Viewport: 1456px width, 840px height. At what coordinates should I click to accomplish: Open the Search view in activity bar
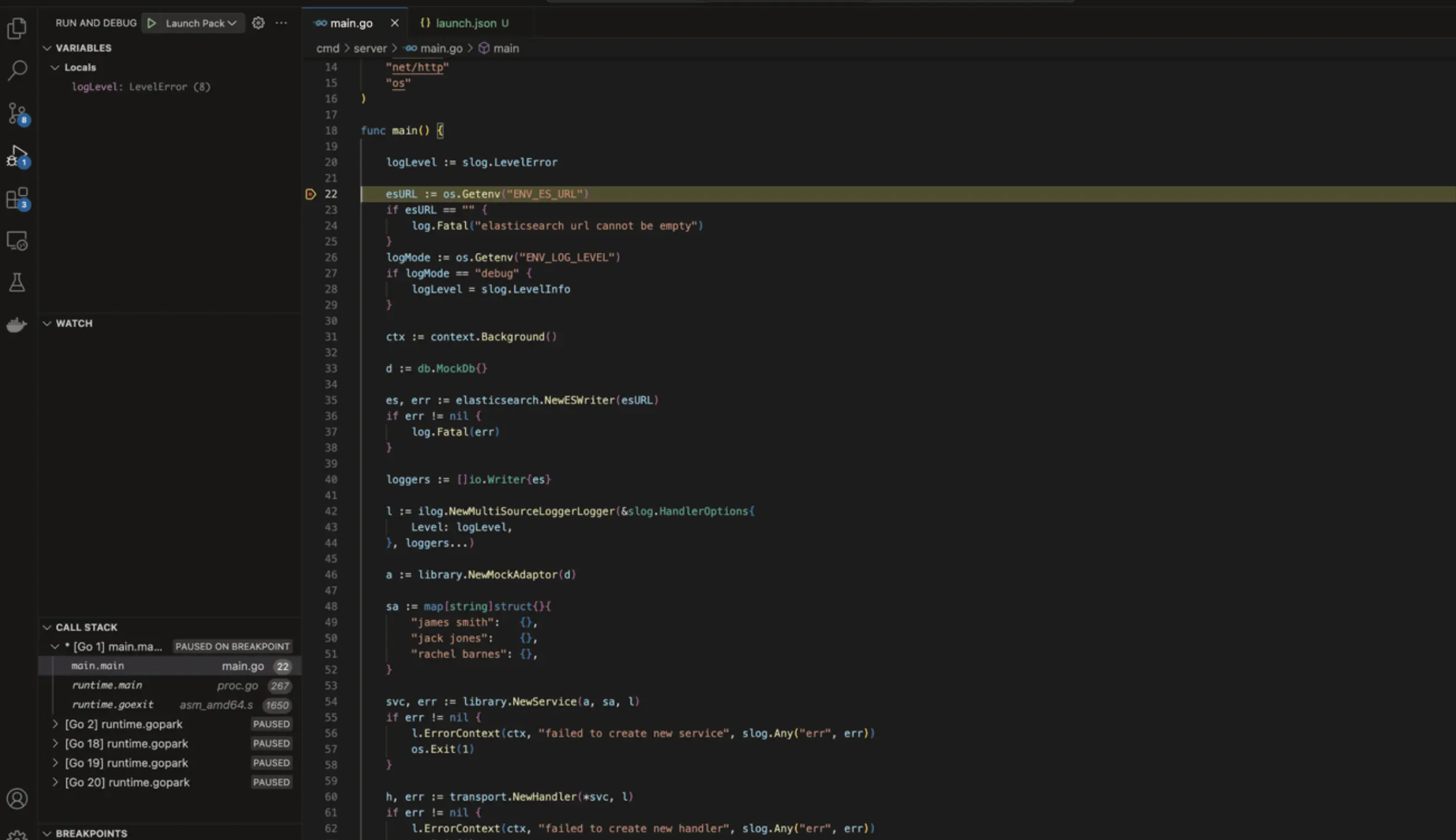(17, 70)
